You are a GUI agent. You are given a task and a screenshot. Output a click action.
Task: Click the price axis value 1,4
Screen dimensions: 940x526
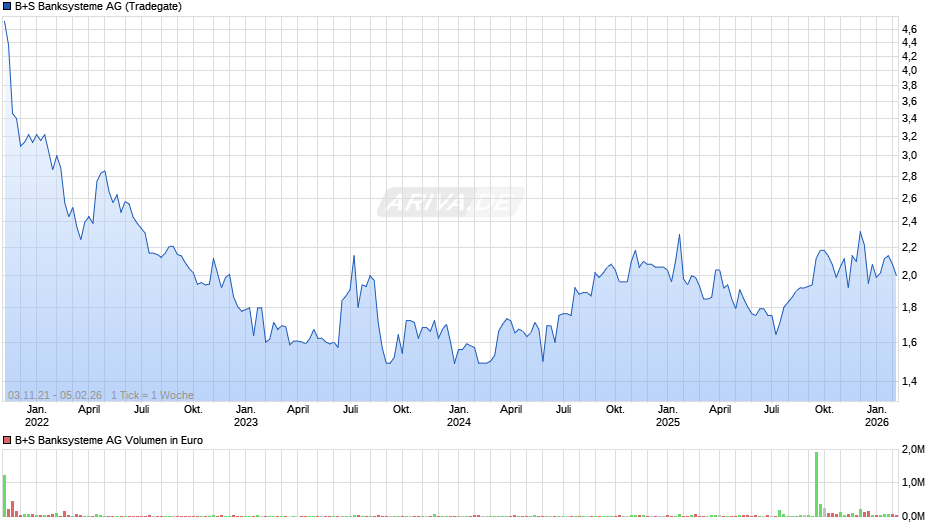[909, 381]
